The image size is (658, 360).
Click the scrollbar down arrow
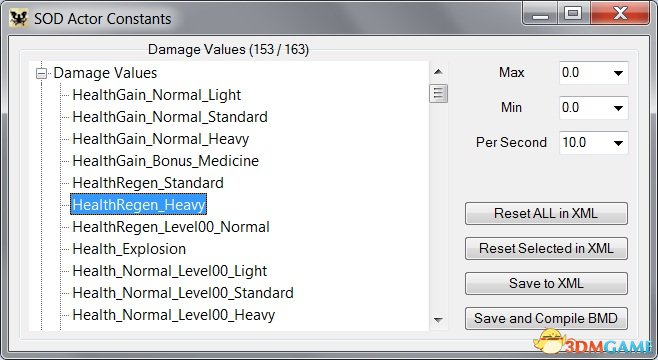tap(438, 320)
